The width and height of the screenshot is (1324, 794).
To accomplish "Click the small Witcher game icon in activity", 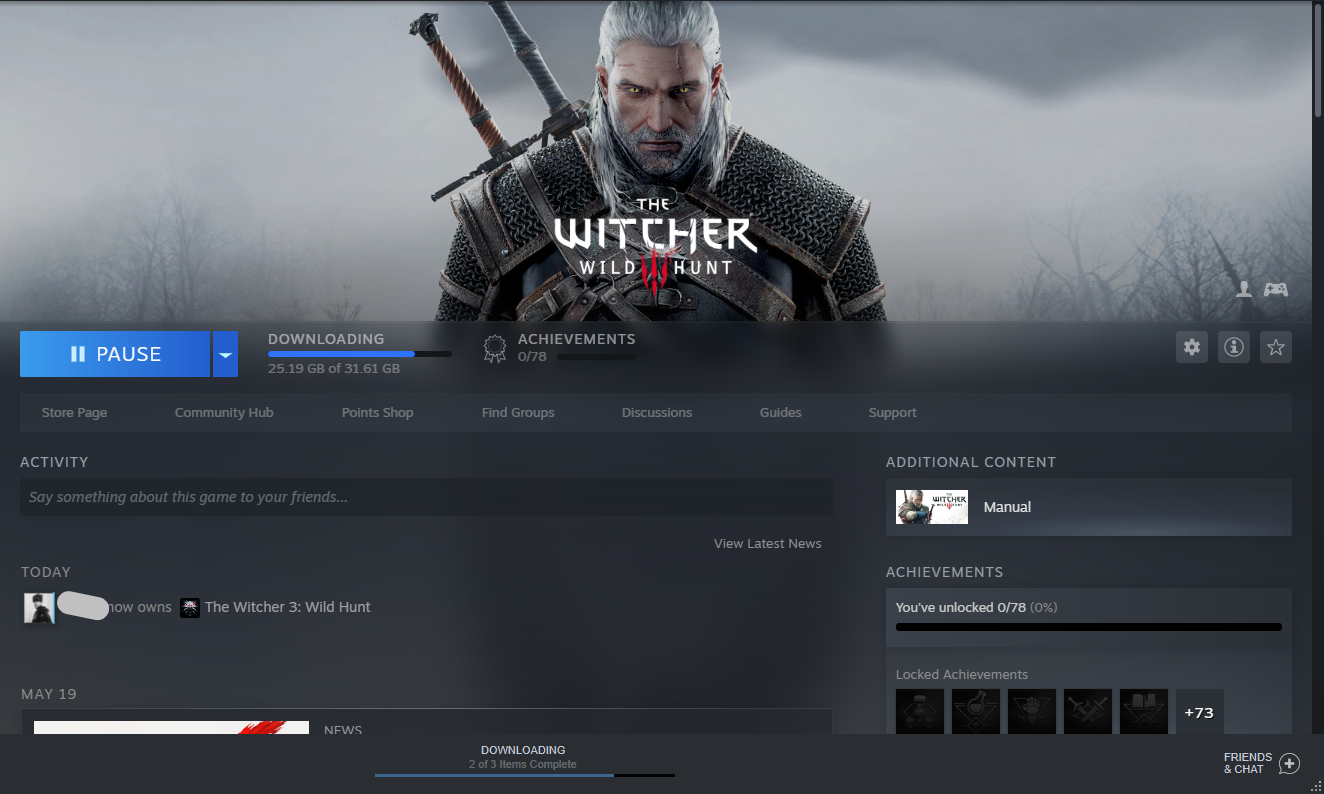I will [190, 607].
